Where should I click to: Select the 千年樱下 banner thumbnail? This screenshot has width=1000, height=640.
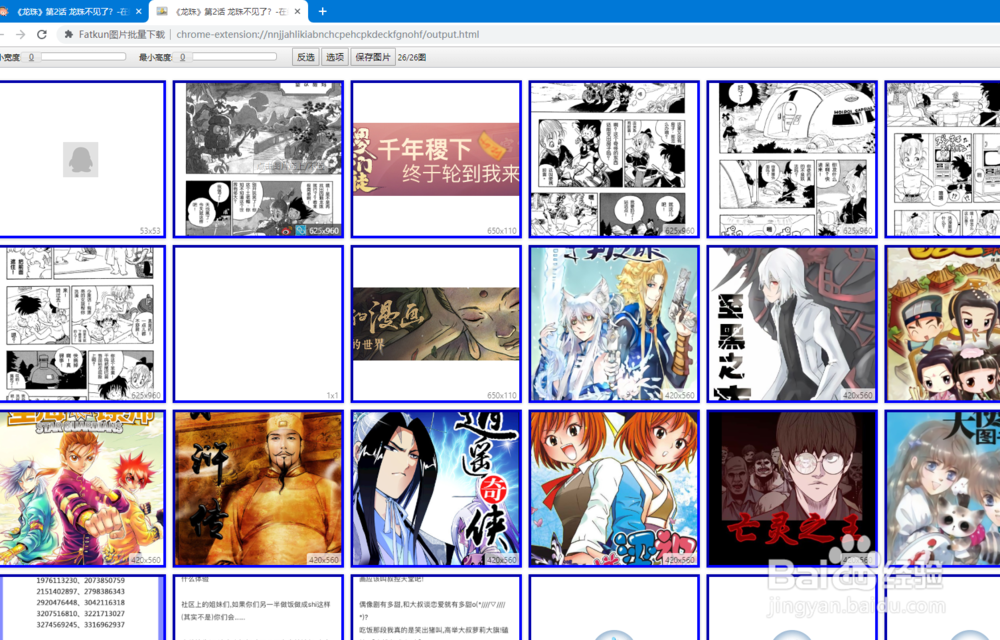(436, 159)
